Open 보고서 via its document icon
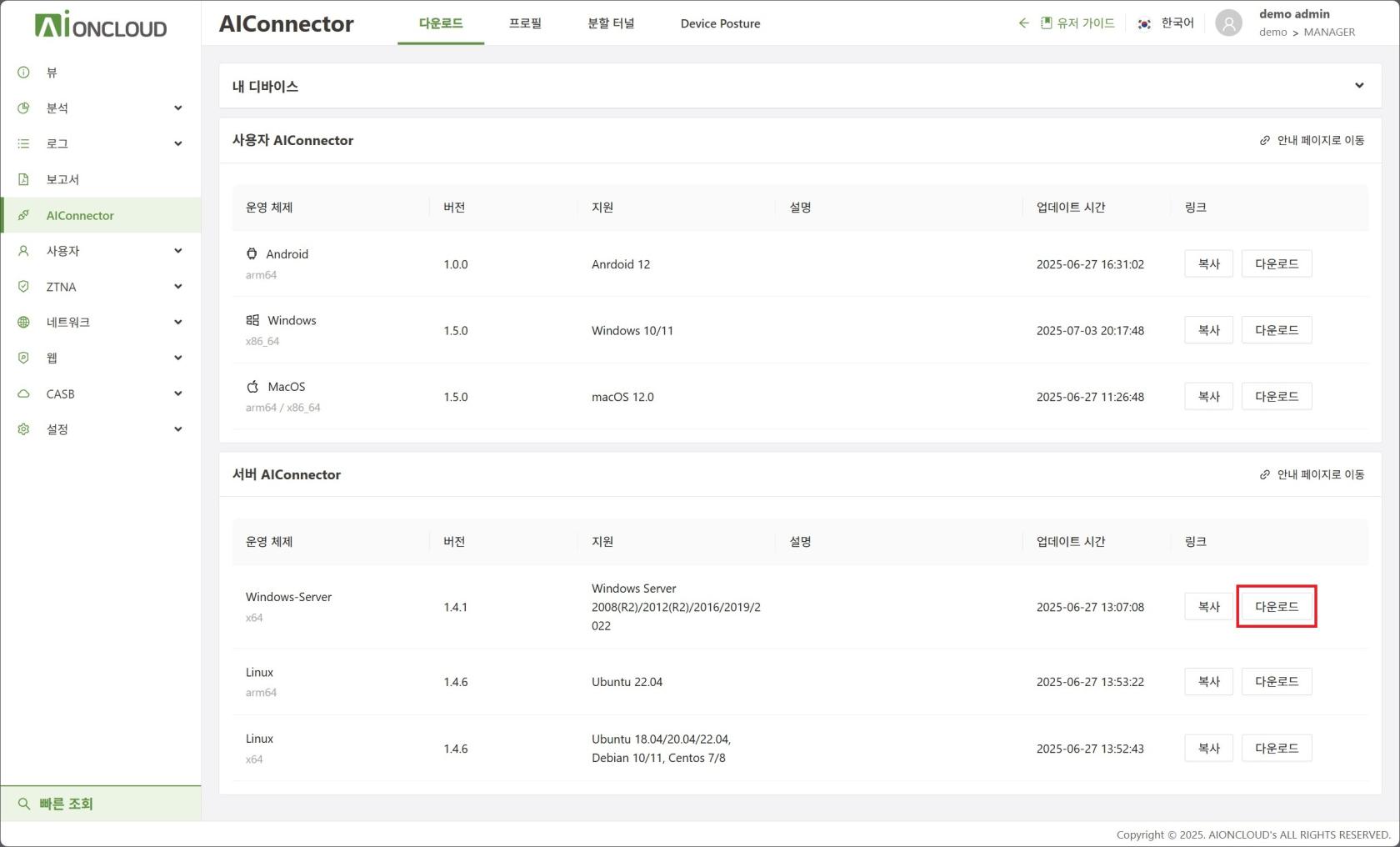 tap(23, 179)
